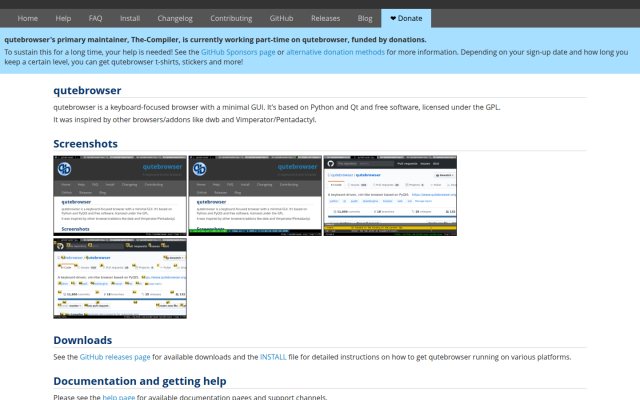
Task: Click Documentation and getting help heading
Action: (x=140, y=381)
